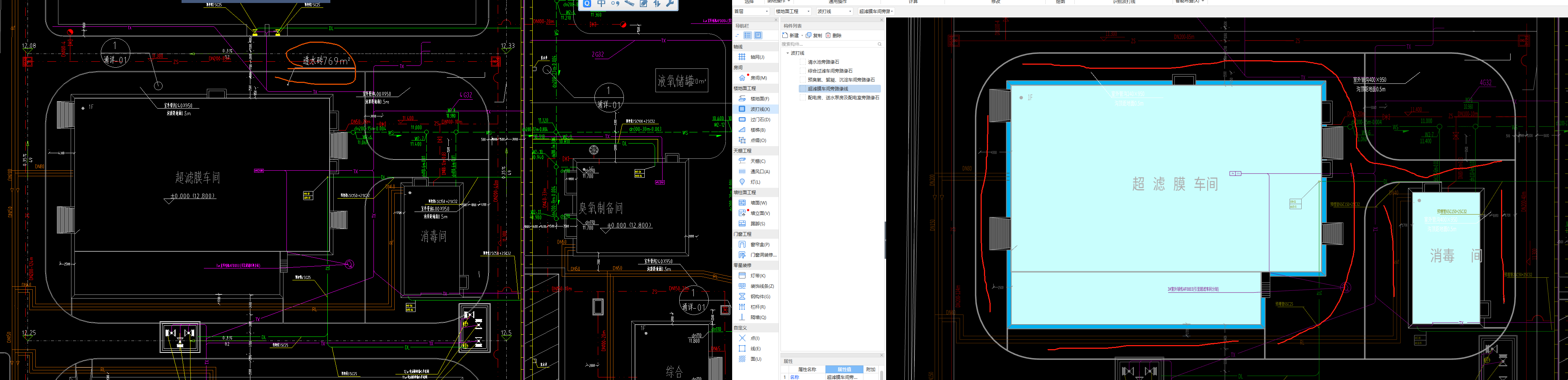
Task: Close the 构件列表 component list panel
Action: [x=881, y=20]
